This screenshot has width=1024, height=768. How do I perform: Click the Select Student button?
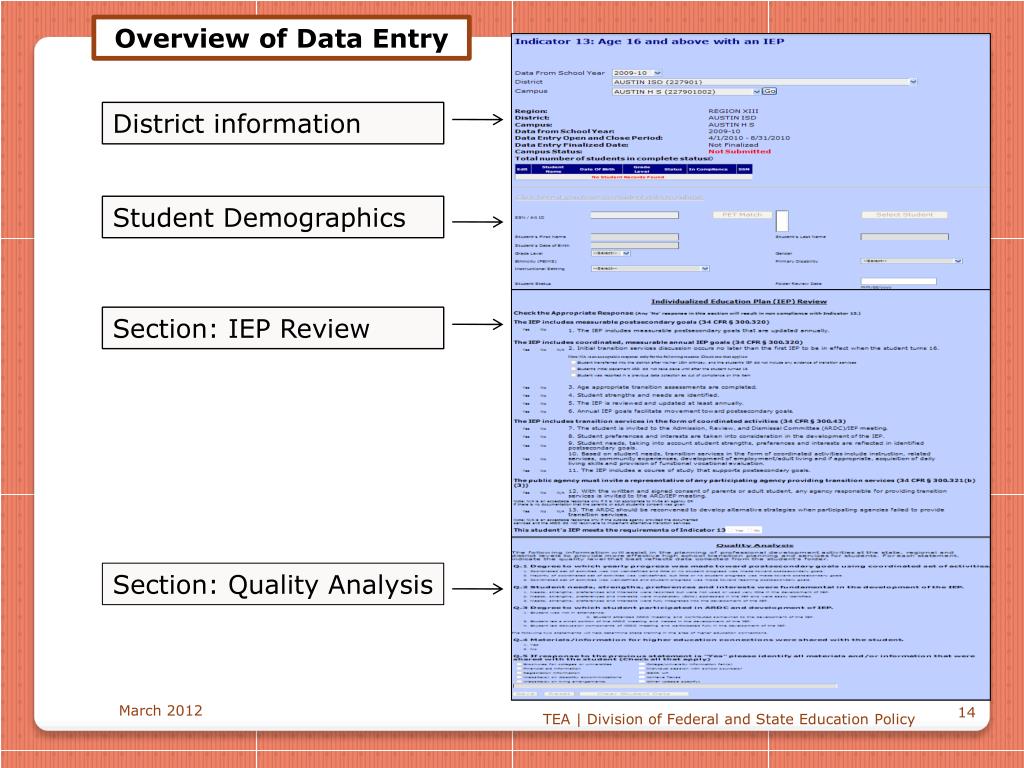pos(904,214)
